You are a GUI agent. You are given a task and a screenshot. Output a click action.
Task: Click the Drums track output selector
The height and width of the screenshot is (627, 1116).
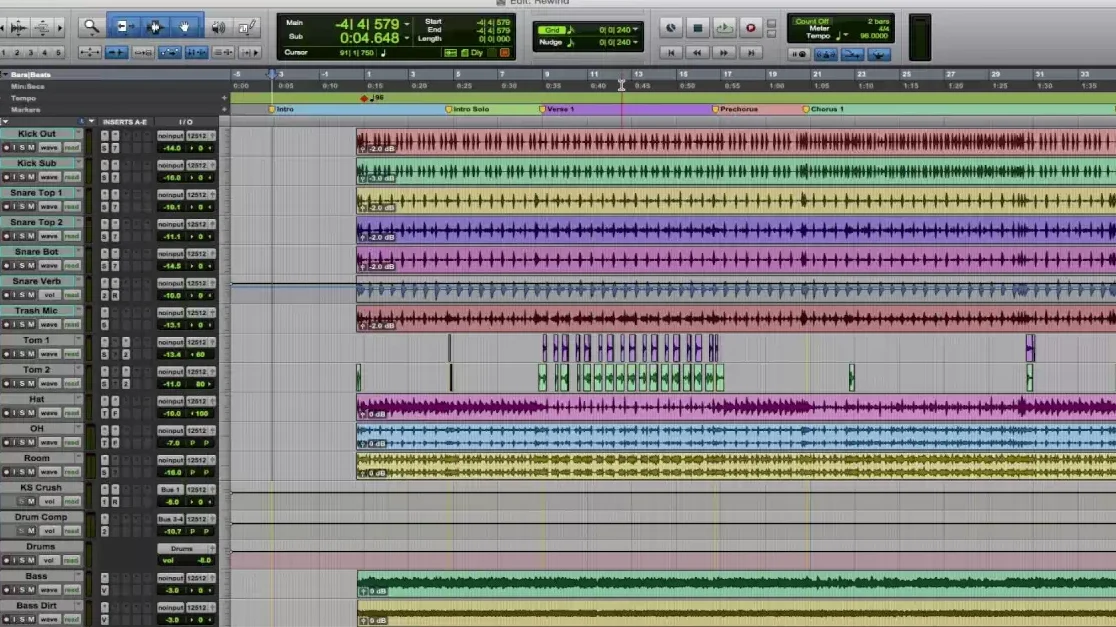point(185,549)
